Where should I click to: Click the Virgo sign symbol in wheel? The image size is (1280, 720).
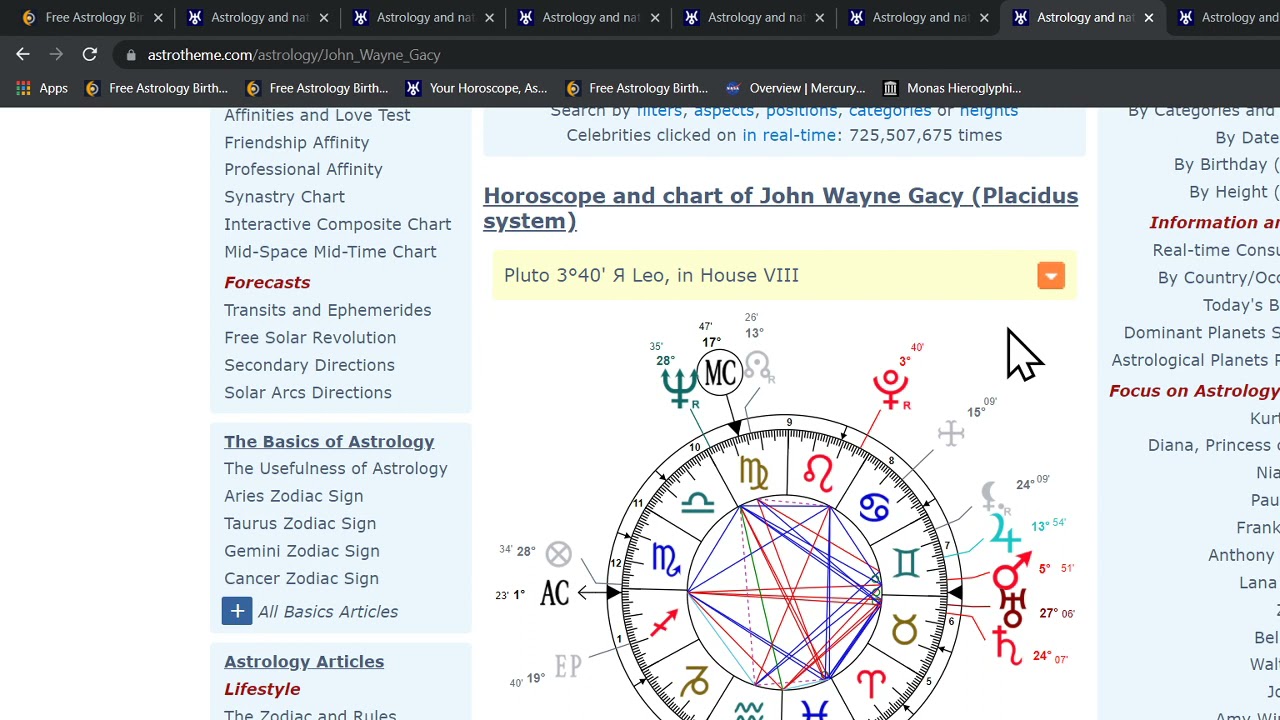point(754,472)
